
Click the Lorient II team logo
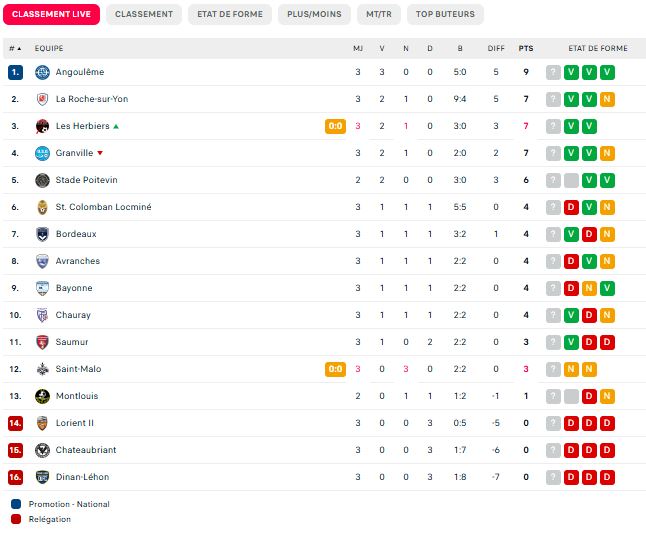42,423
